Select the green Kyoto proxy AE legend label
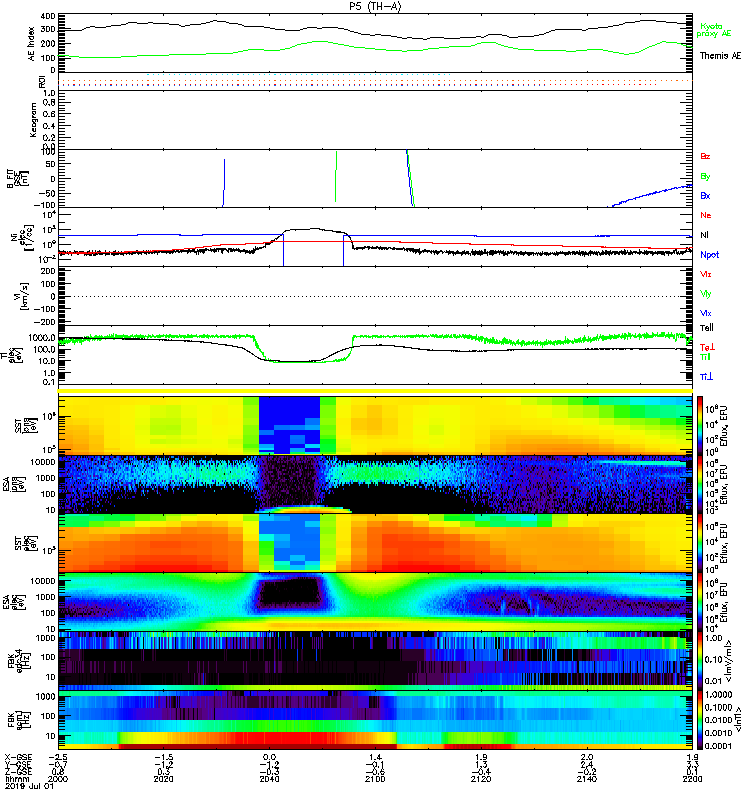Viewport: 750px width, 800px height. coord(713,30)
